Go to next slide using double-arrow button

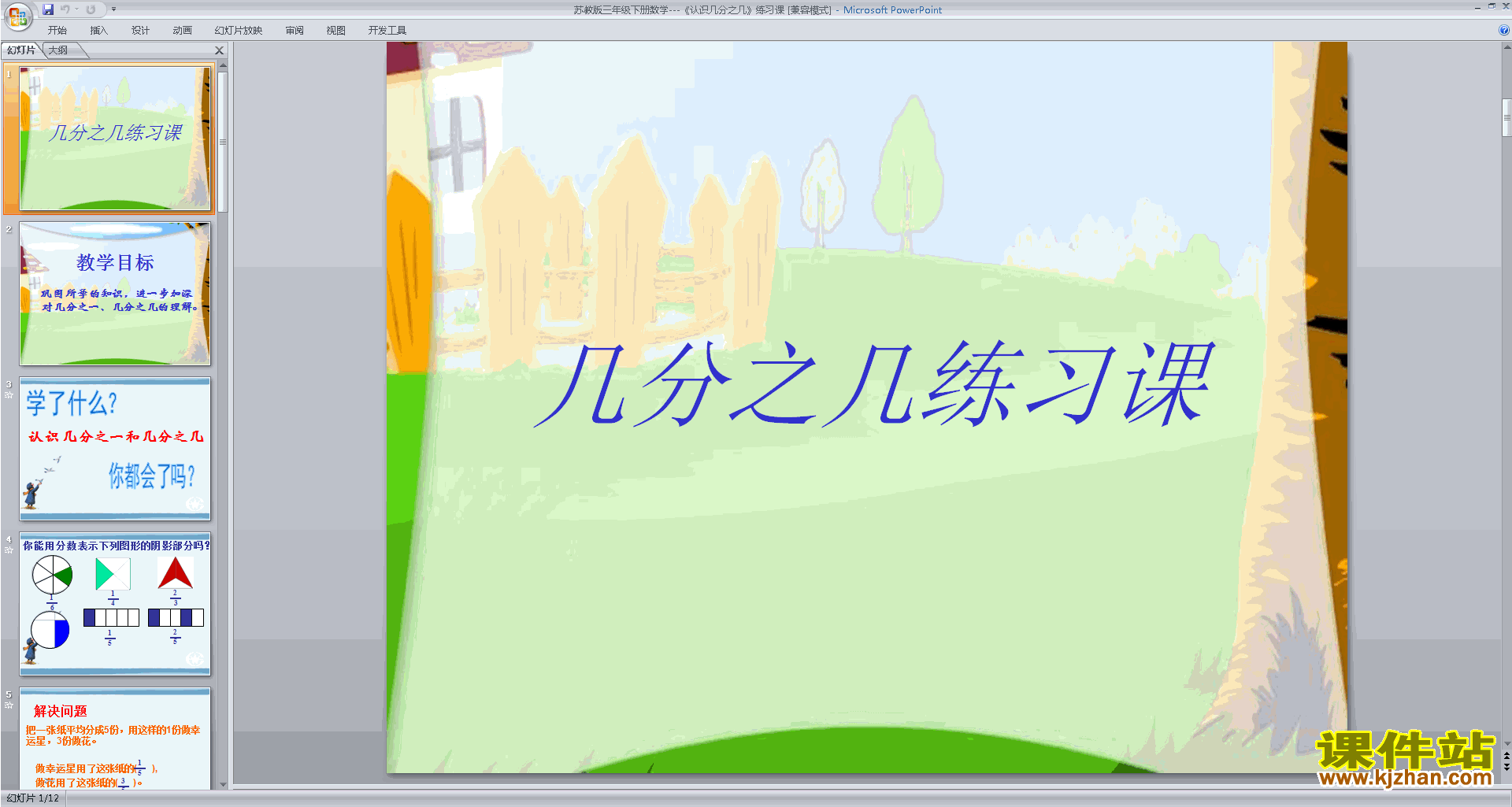click(1506, 767)
